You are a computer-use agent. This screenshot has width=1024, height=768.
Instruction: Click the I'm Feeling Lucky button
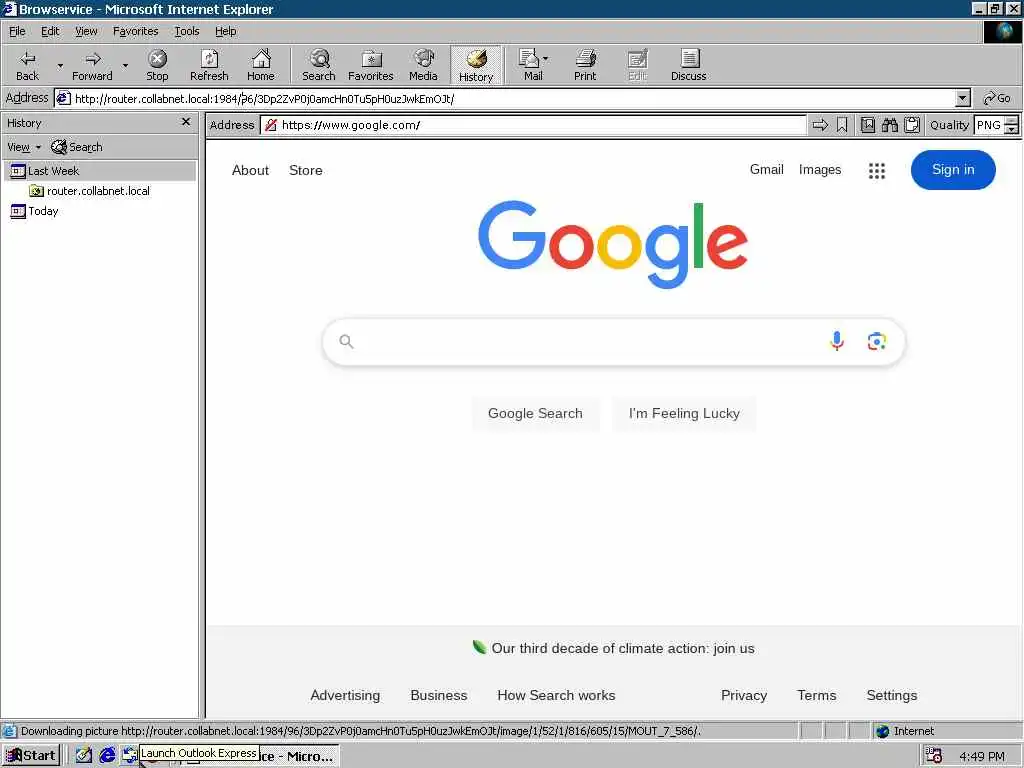pyautogui.click(x=684, y=413)
